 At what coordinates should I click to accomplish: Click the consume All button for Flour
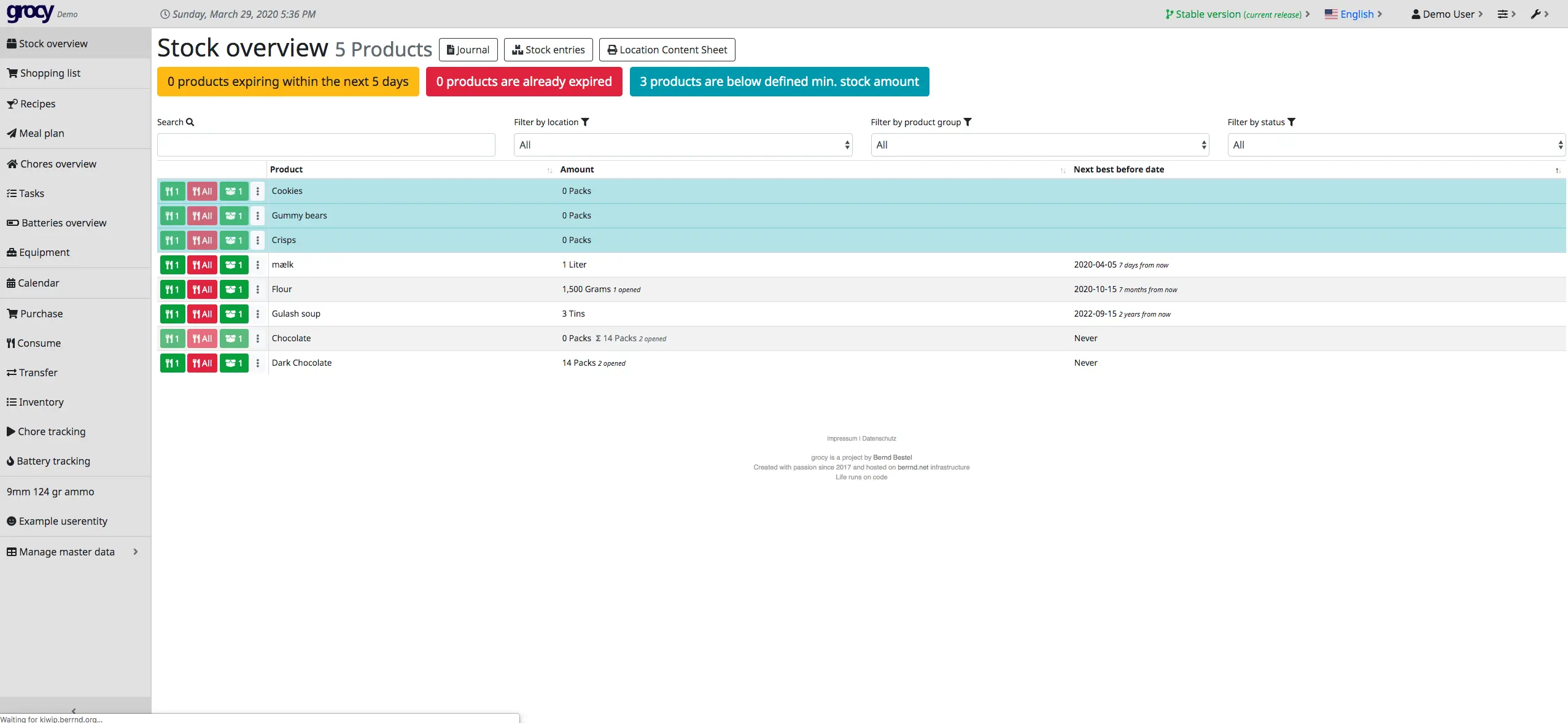pos(202,290)
